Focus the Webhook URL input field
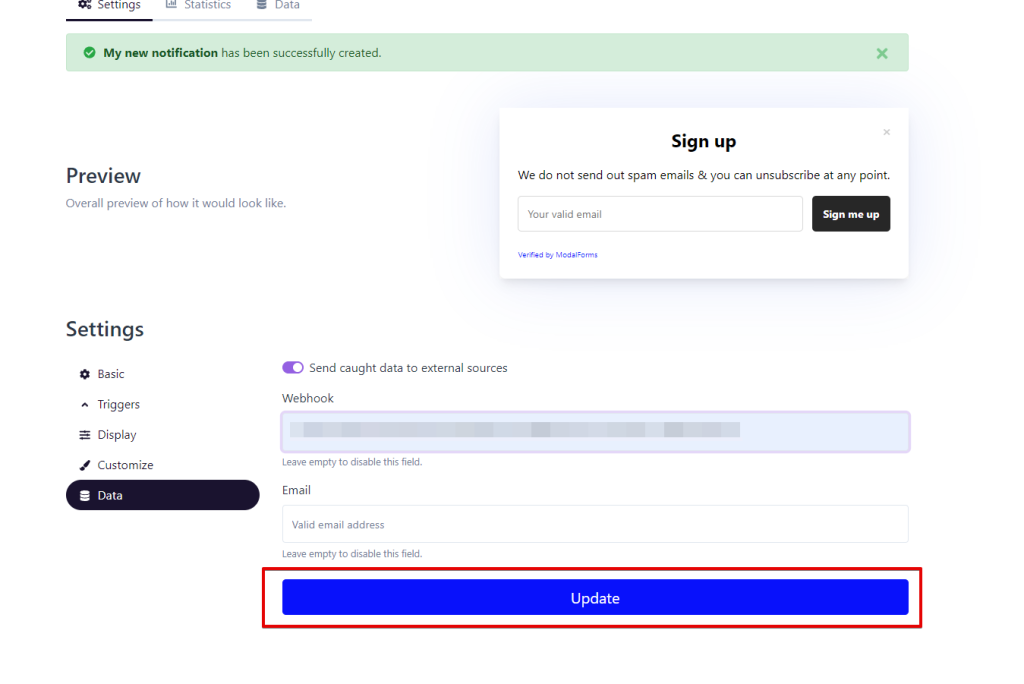This screenshot has width=1024, height=684. click(x=595, y=432)
